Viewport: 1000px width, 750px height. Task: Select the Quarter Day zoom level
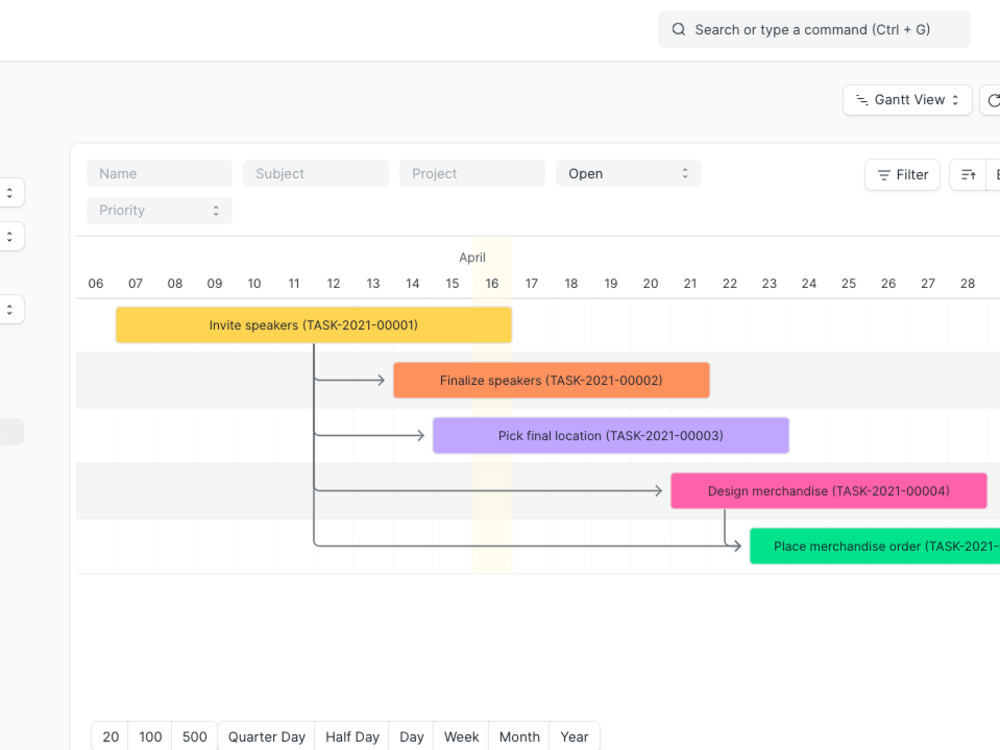click(266, 737)
